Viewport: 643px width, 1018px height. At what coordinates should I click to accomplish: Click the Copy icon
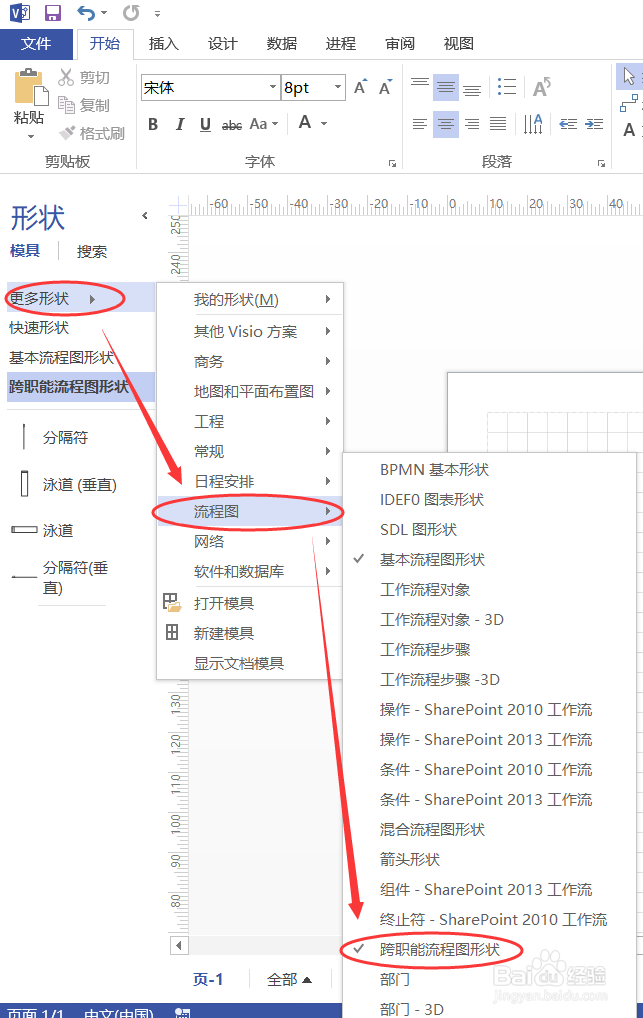click(66, 105)
